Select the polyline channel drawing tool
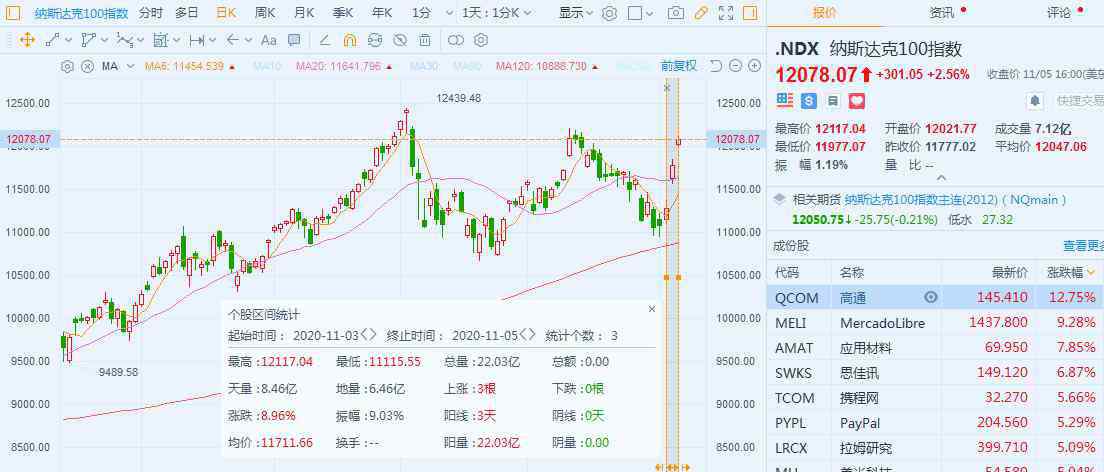Viewport: 1104px width, 472px height. point(89,40)
